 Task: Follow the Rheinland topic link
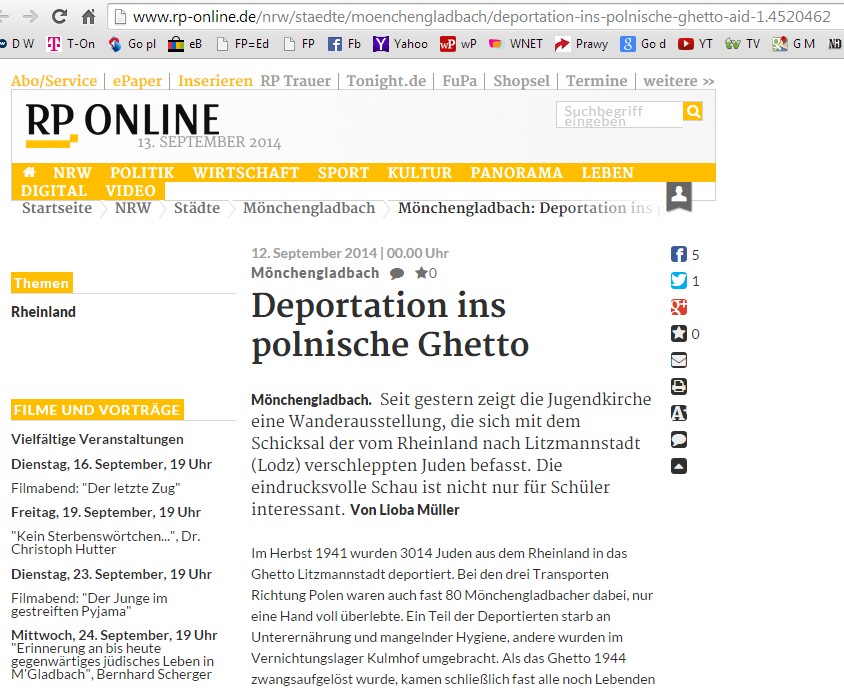click(43, 311)
